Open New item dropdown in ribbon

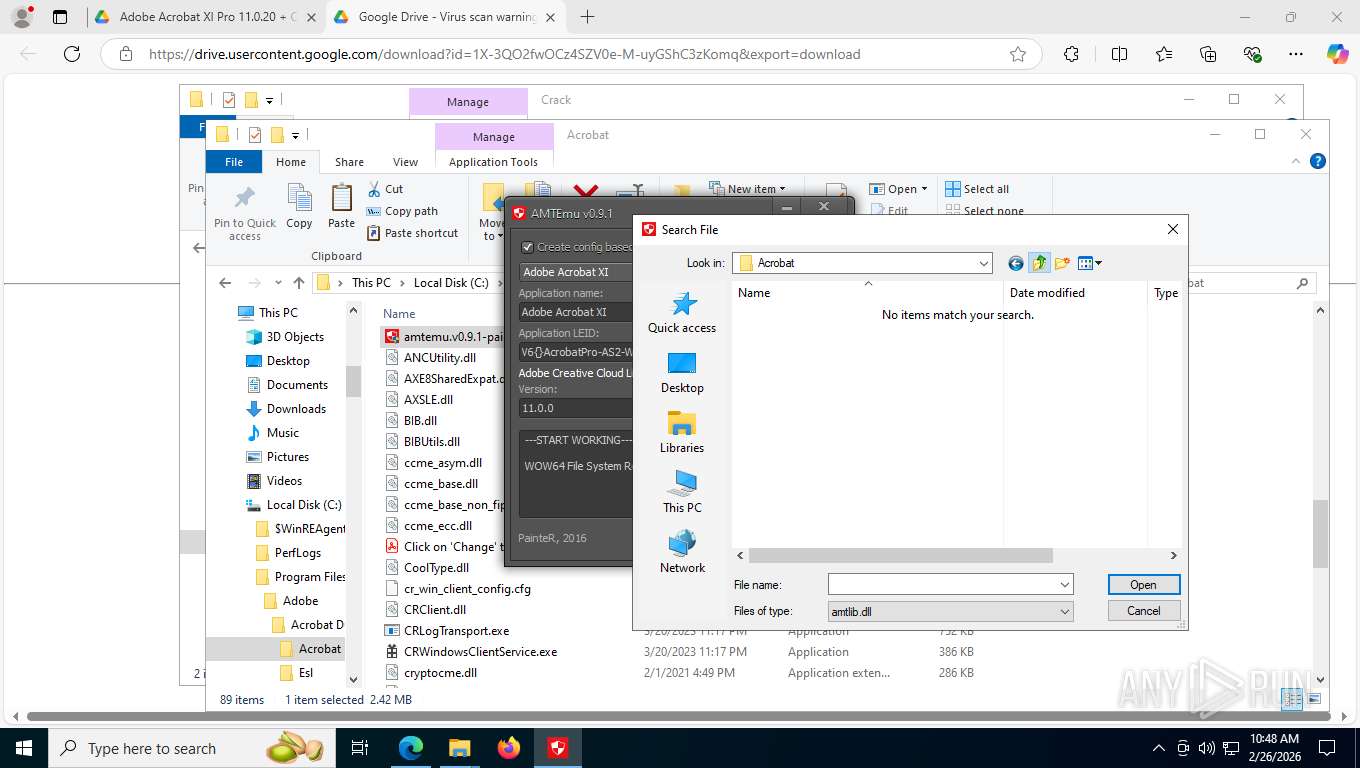point(748,189)
